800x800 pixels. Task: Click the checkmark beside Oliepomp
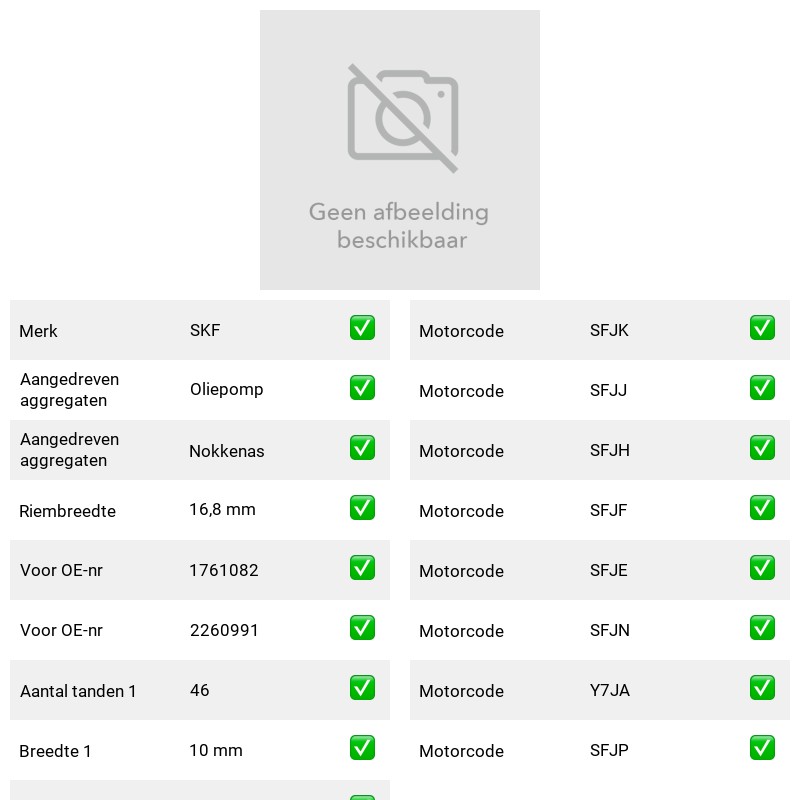click(x=362, y=388)
